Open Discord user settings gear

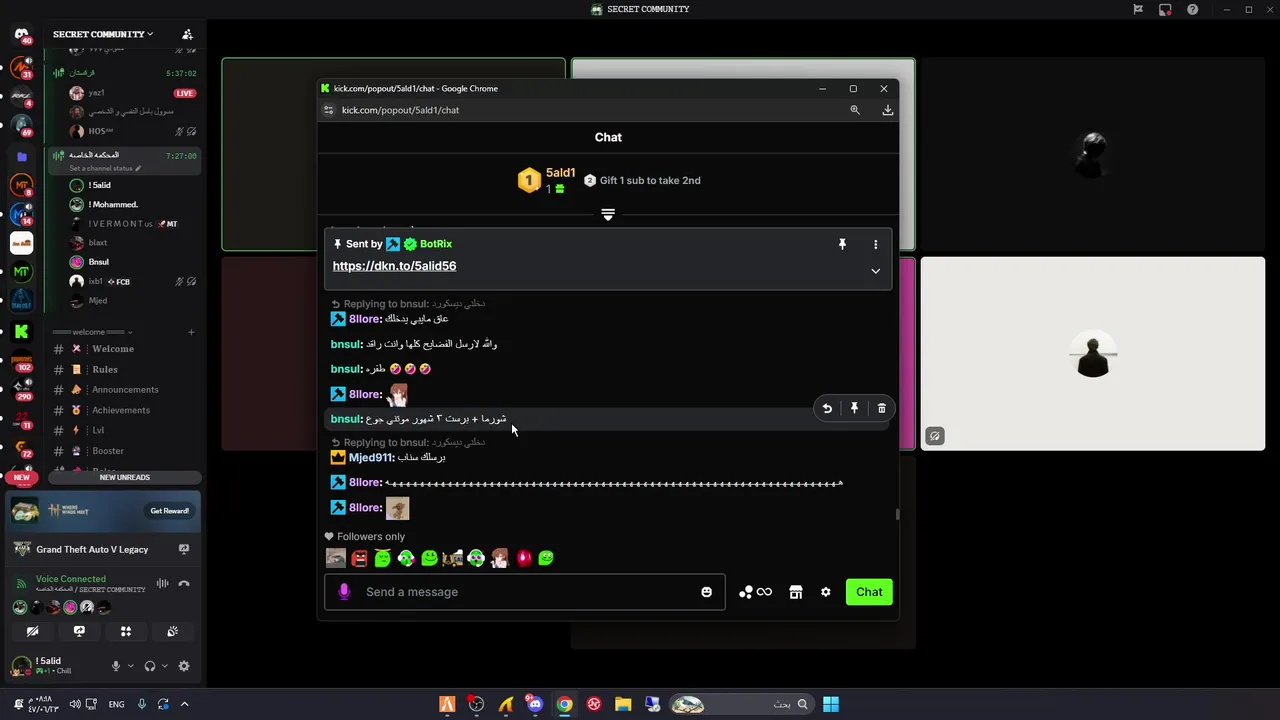pyautogui.click(x=183, y=666)
